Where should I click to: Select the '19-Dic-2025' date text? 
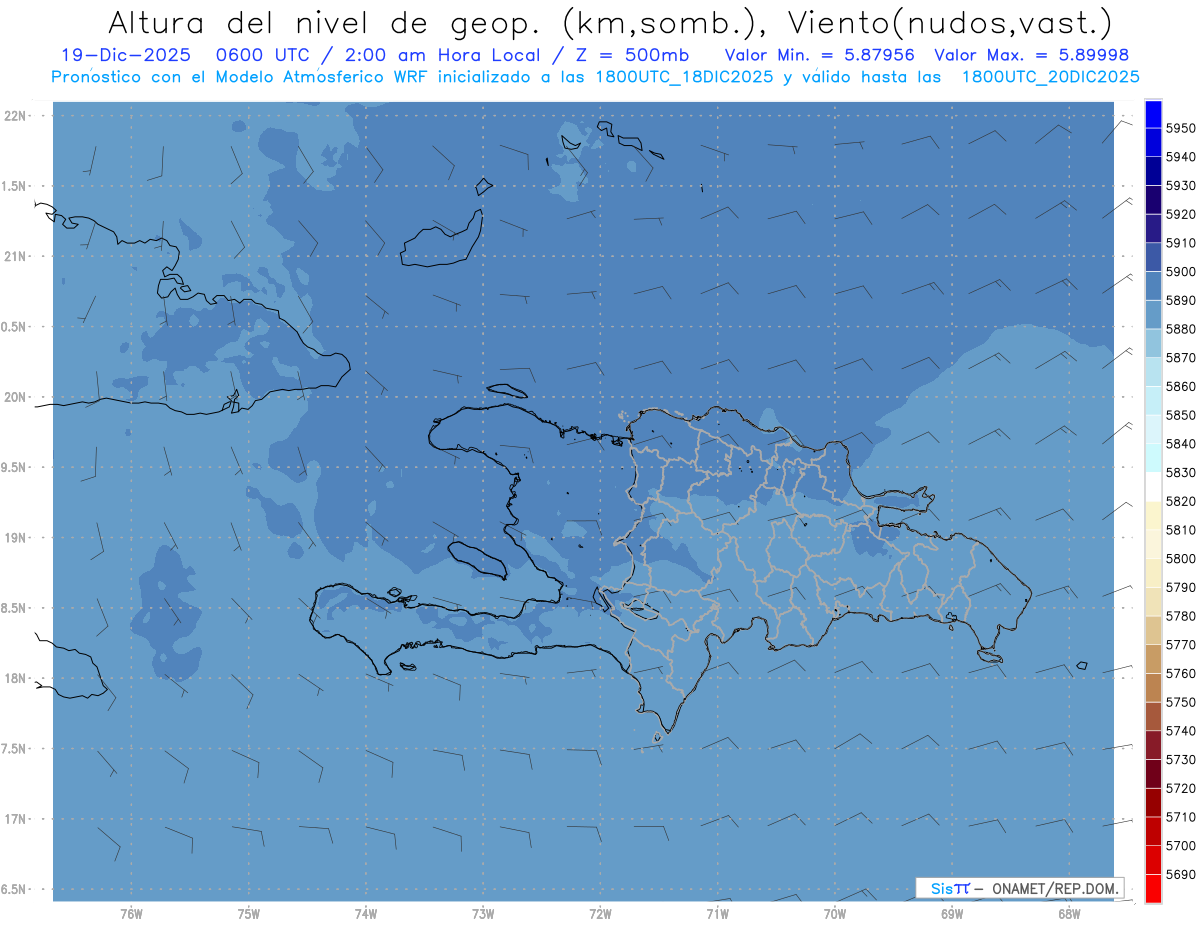(x=125, y=55)
